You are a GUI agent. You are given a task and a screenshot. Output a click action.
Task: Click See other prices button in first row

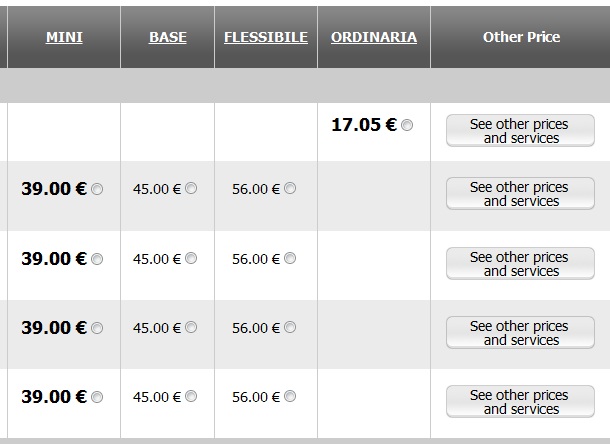521,131
